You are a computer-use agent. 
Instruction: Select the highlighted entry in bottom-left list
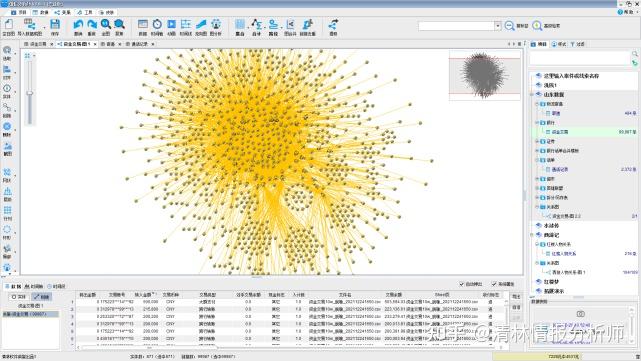coord(30,314)
